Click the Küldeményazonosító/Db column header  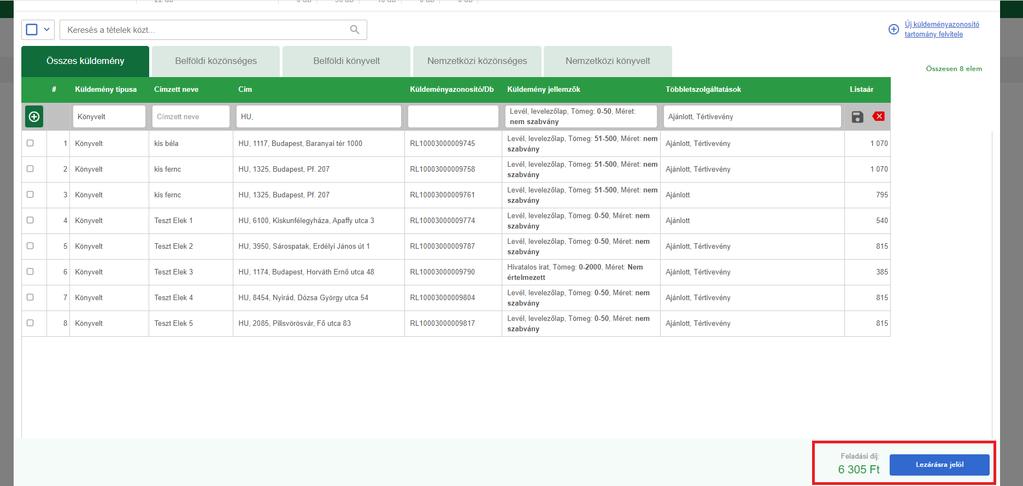click(451, 89)
